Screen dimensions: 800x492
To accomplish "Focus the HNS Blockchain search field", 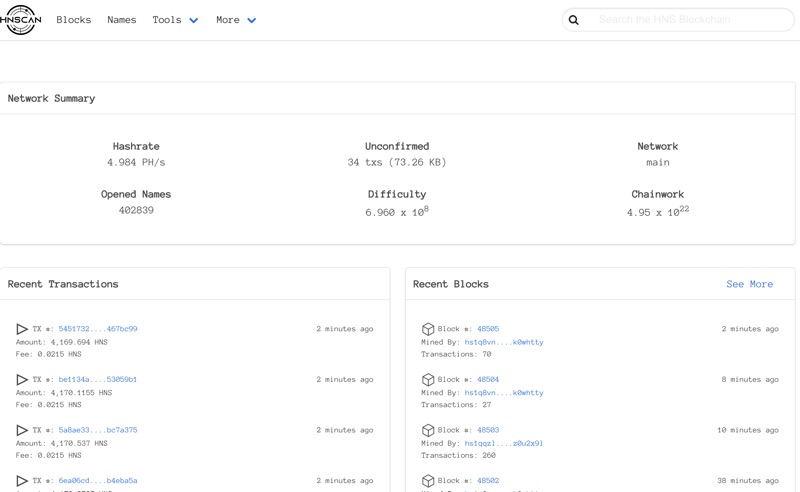I will pyautogui.click(x=690, y=20).
